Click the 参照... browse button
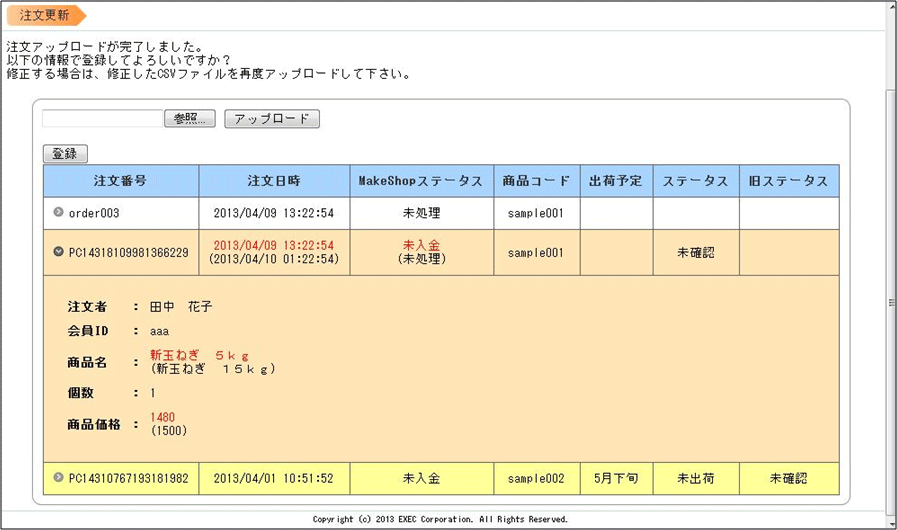Screen dimensions: 897x530 coord(190,118)
